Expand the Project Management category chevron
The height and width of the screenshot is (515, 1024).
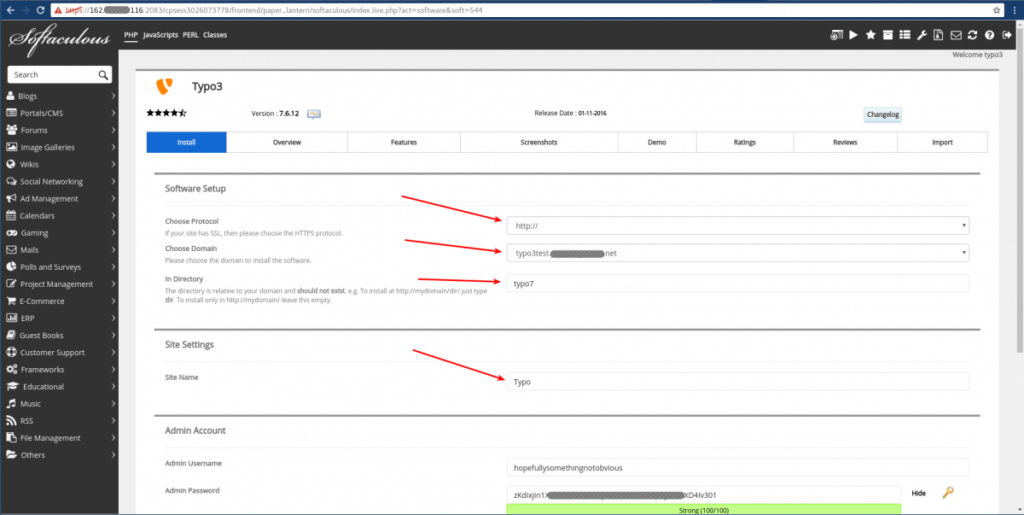pos(113,284)
